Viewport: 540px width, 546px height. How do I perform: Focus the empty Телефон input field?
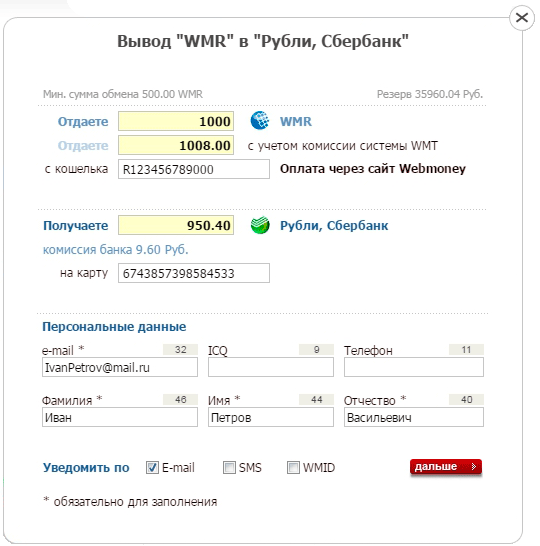414,367
